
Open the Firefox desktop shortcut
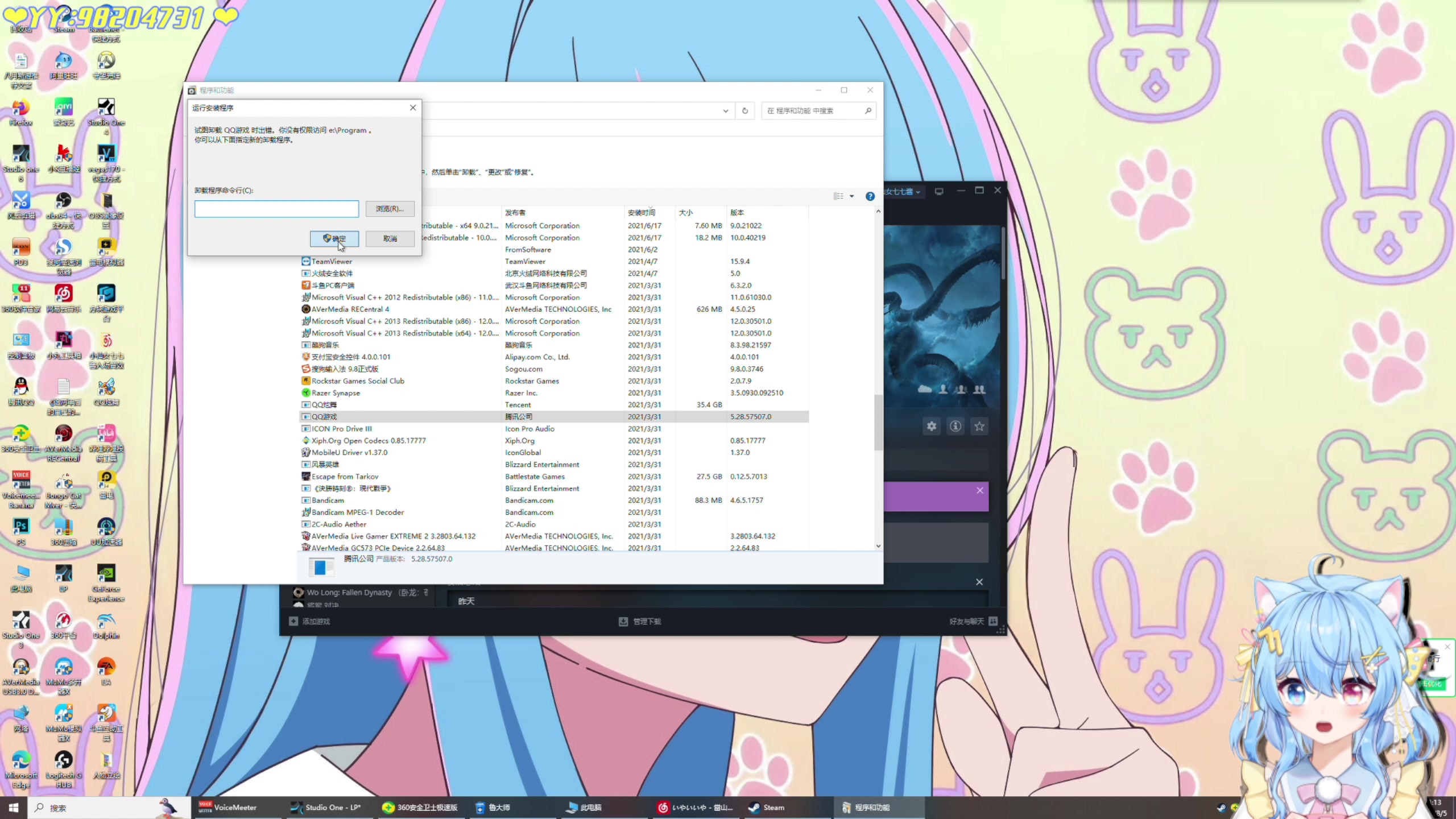[x=21, y=113]
